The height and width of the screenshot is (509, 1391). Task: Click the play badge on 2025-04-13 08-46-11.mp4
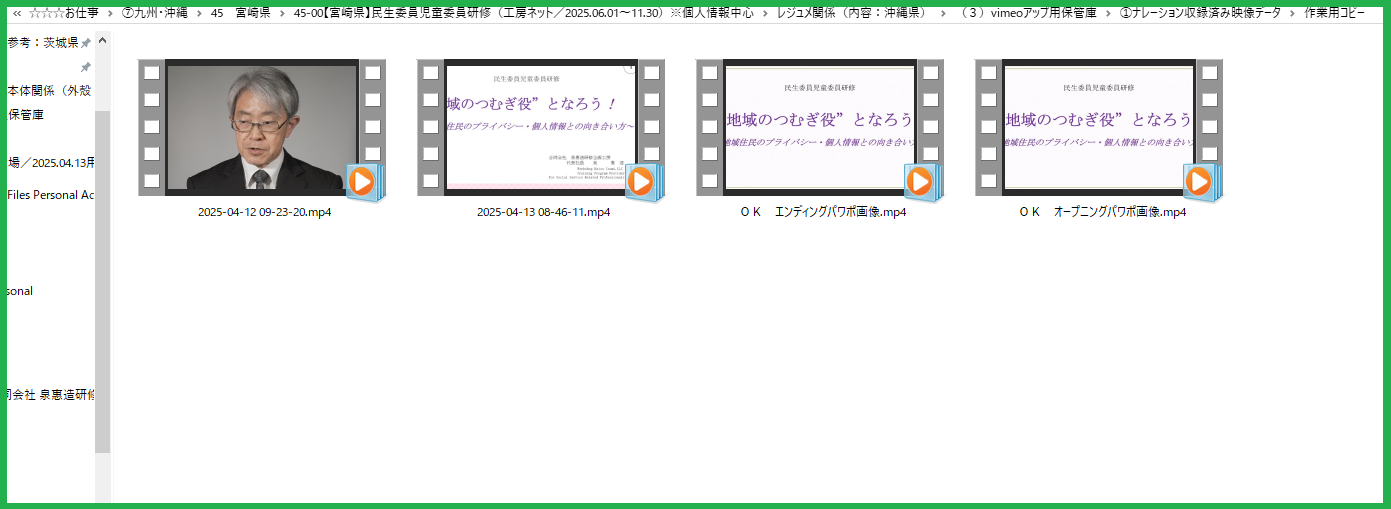coord(642,182)
